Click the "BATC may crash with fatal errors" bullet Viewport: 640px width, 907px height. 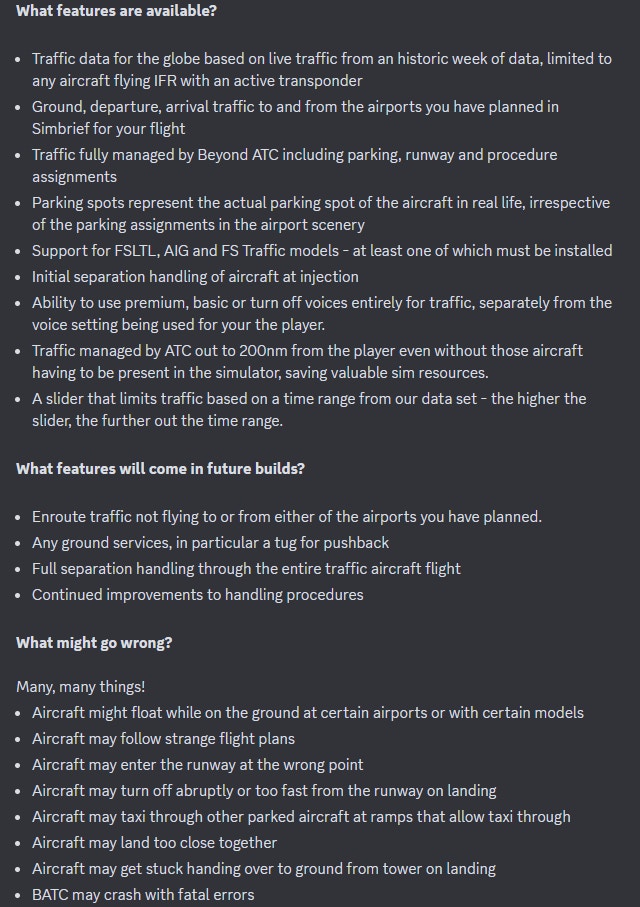click(x=143, y=894)
